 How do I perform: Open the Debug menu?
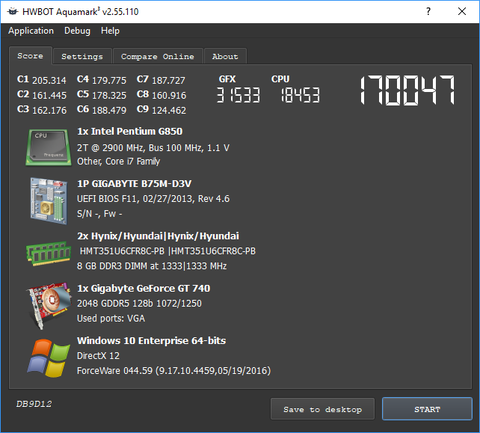77,31
